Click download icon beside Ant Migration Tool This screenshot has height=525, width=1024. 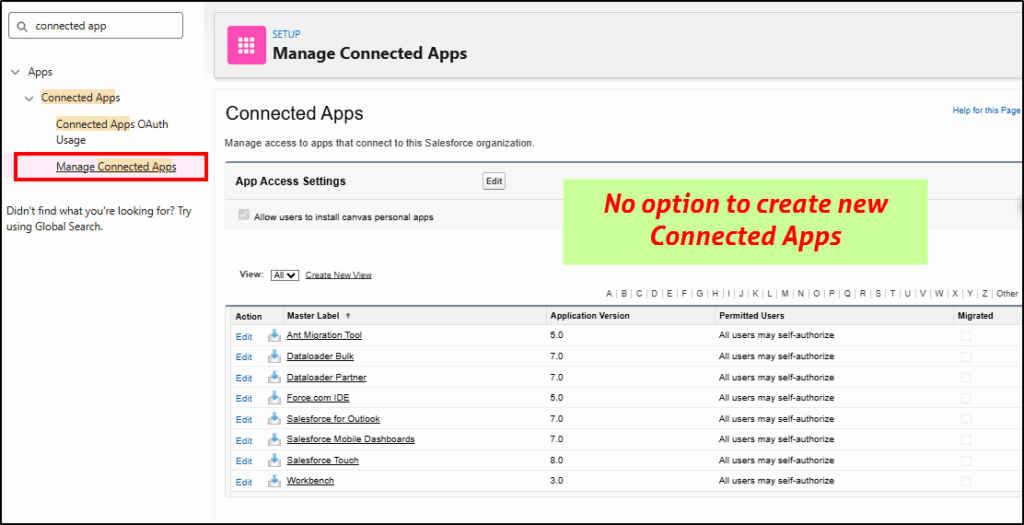274,336
